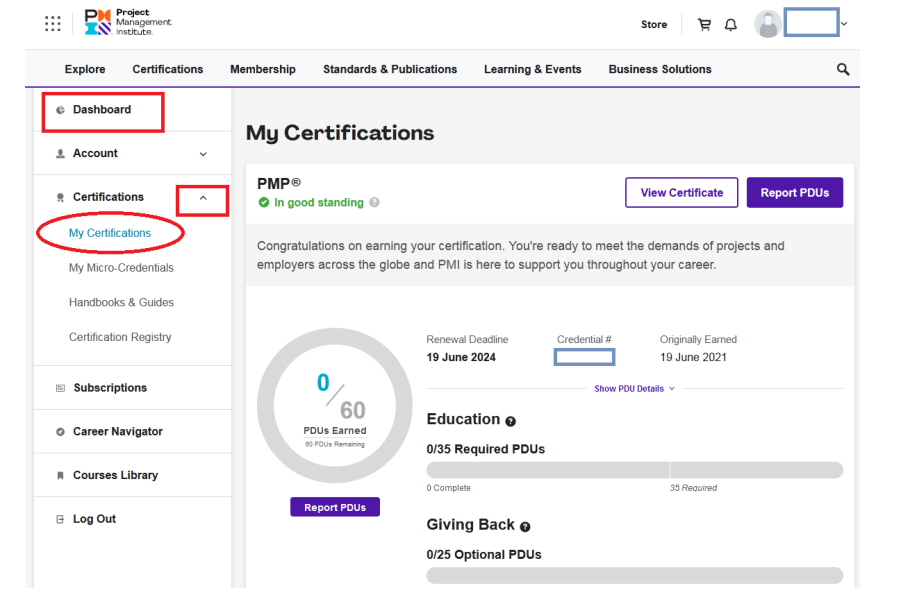The height and width of the screenshot is (596, 897).
Task: Click the Credential # label
Action: (x=584, y=339)
